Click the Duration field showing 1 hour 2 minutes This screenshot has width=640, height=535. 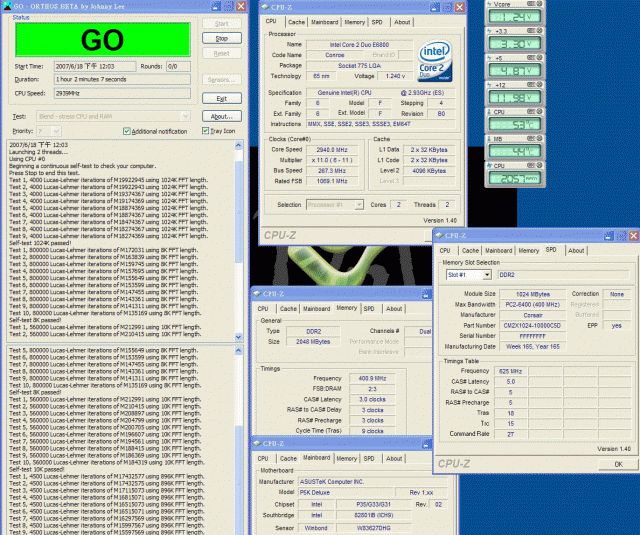pos(122,80)
